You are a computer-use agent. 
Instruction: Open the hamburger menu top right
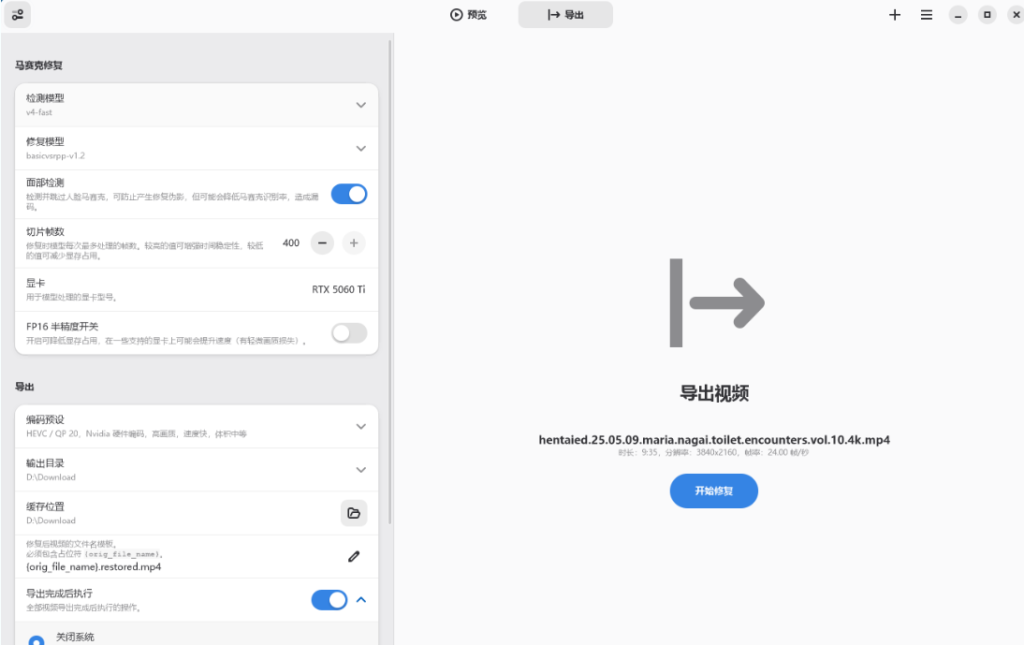pyautogui.click(x=926, y=14)
